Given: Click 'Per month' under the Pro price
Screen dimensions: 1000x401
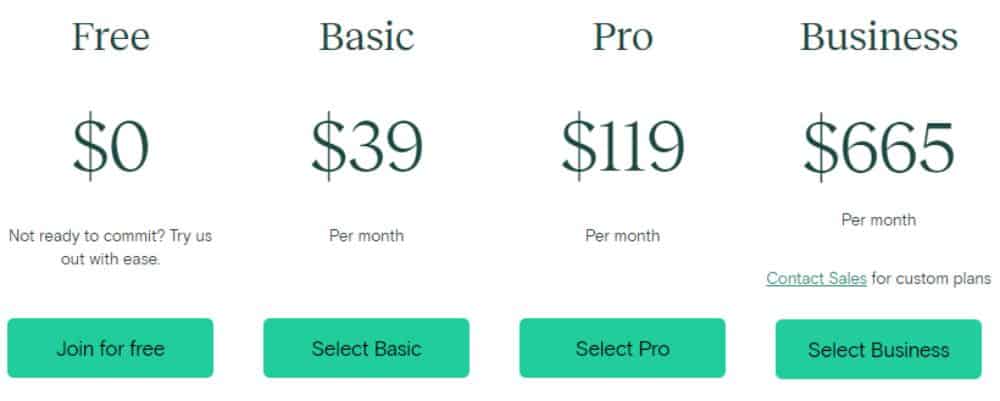Looking at the screenshot, I should (622, 236).
